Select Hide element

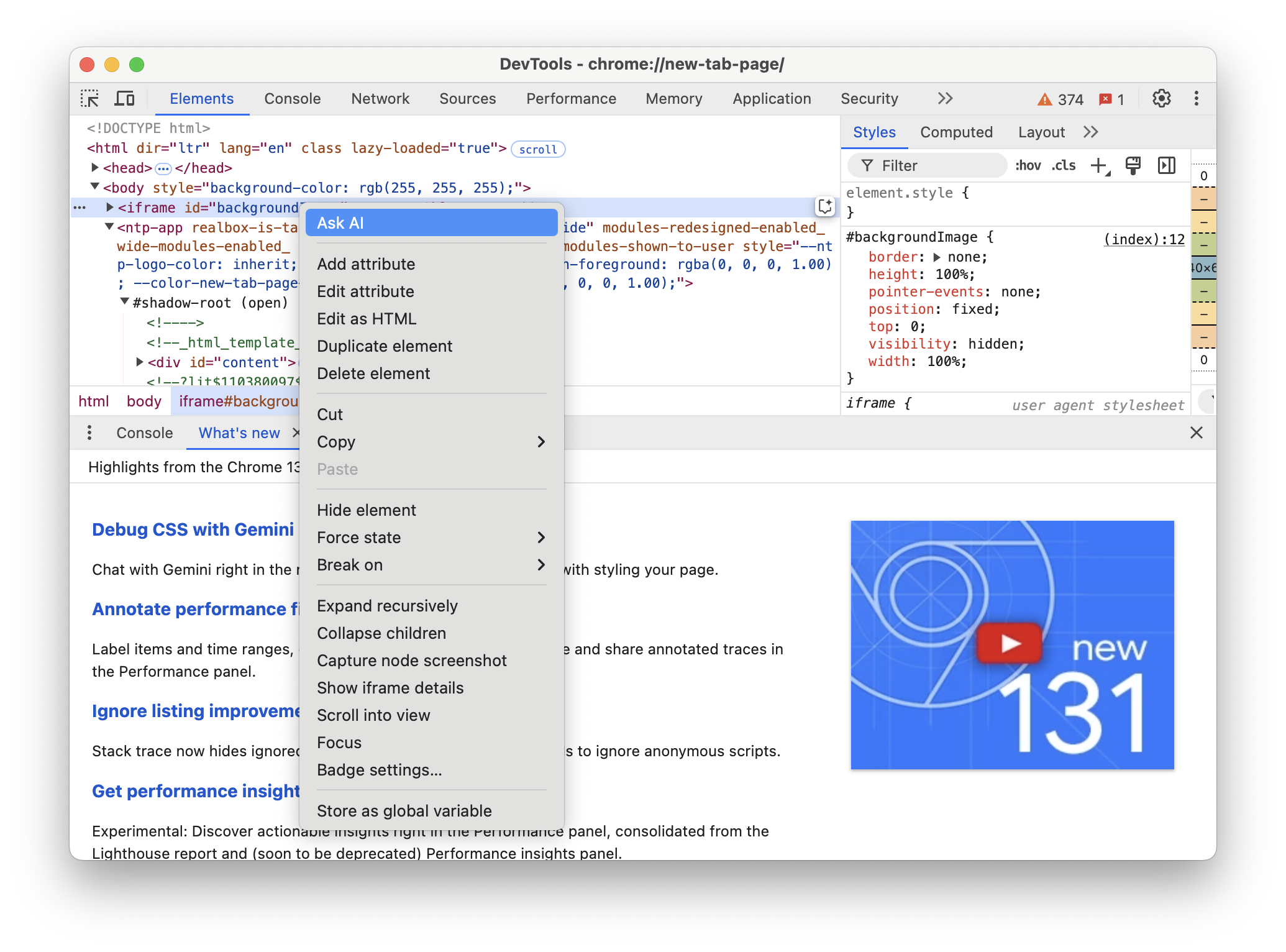click(x=431, y=510)
